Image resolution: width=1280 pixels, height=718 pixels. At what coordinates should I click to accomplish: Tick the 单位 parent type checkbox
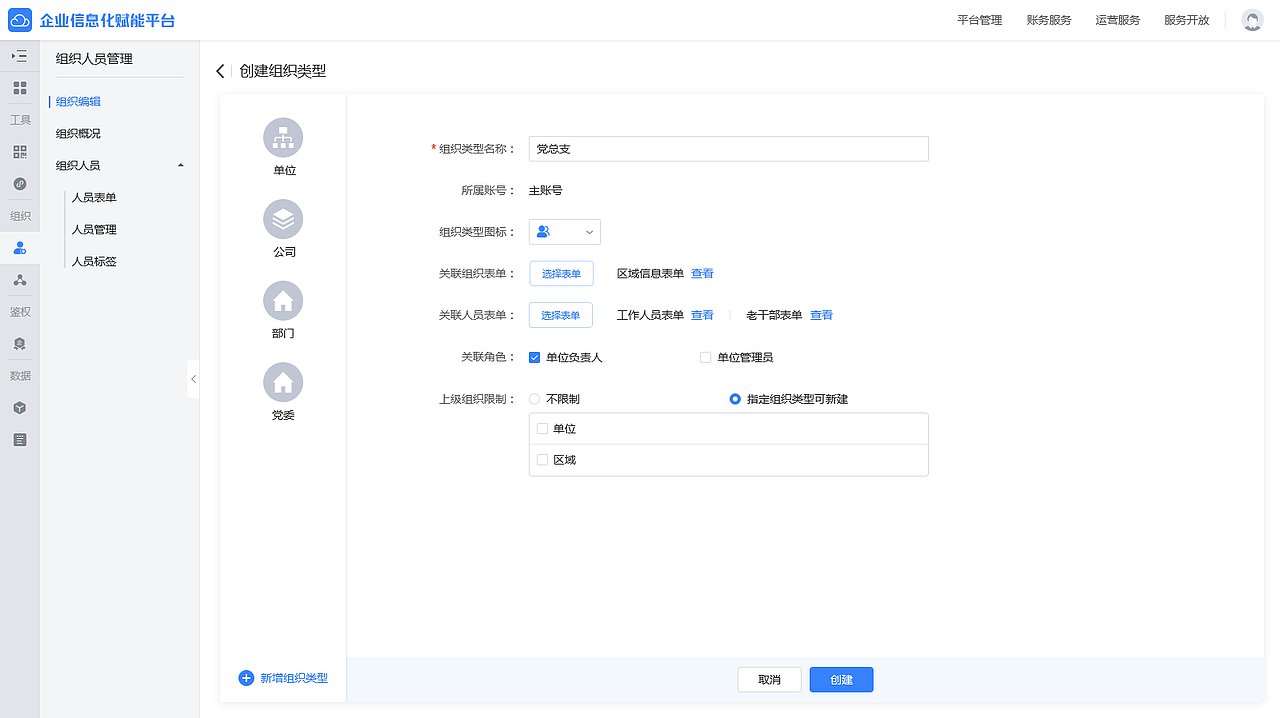(542, 428)
